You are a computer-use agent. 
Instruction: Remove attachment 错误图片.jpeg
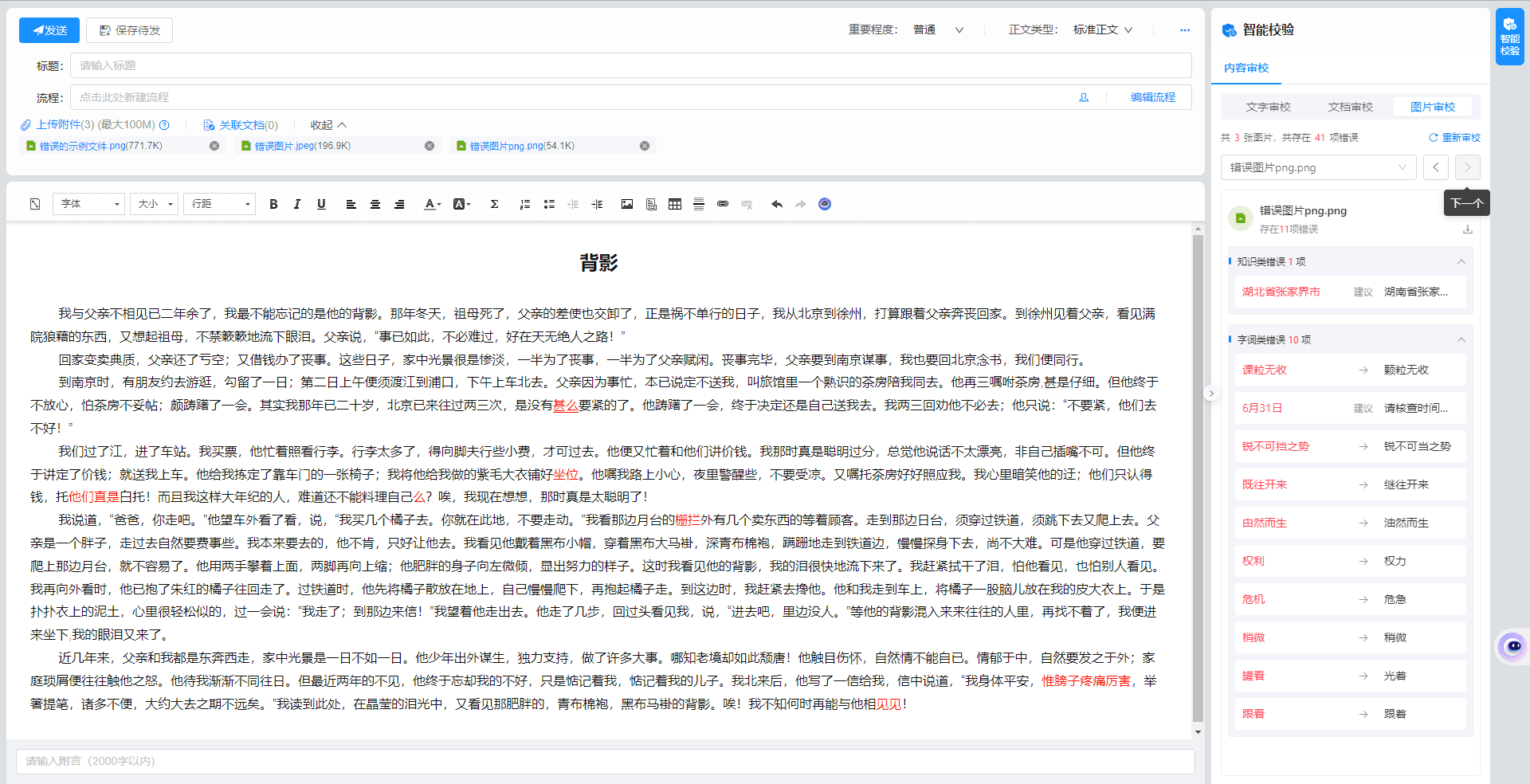pos(430,146)
